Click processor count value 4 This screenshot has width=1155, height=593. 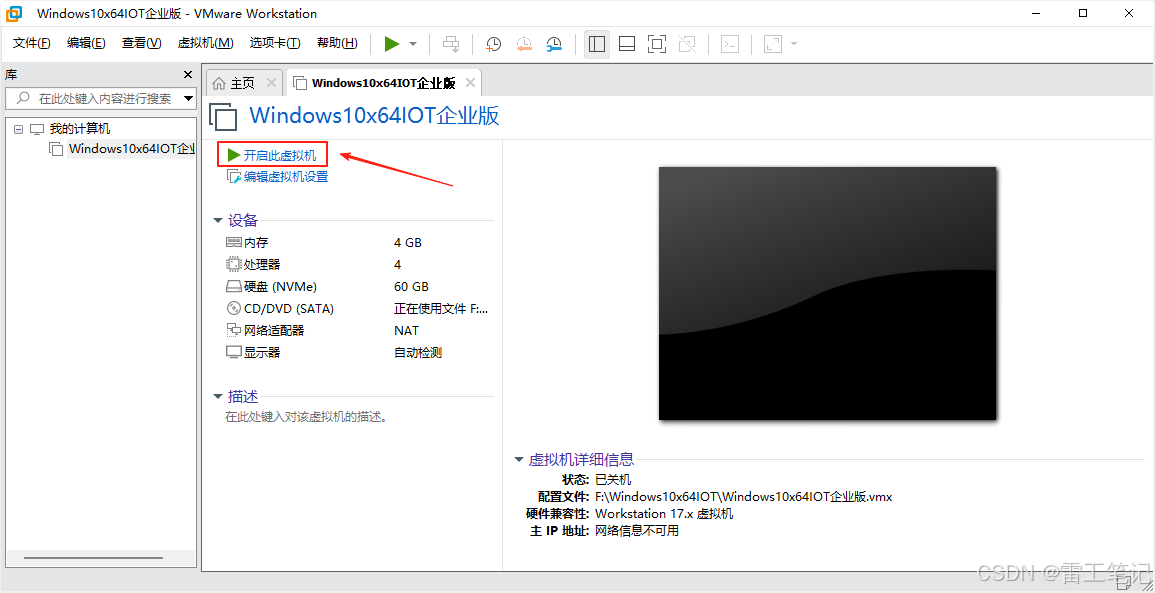tap(398, 264)
